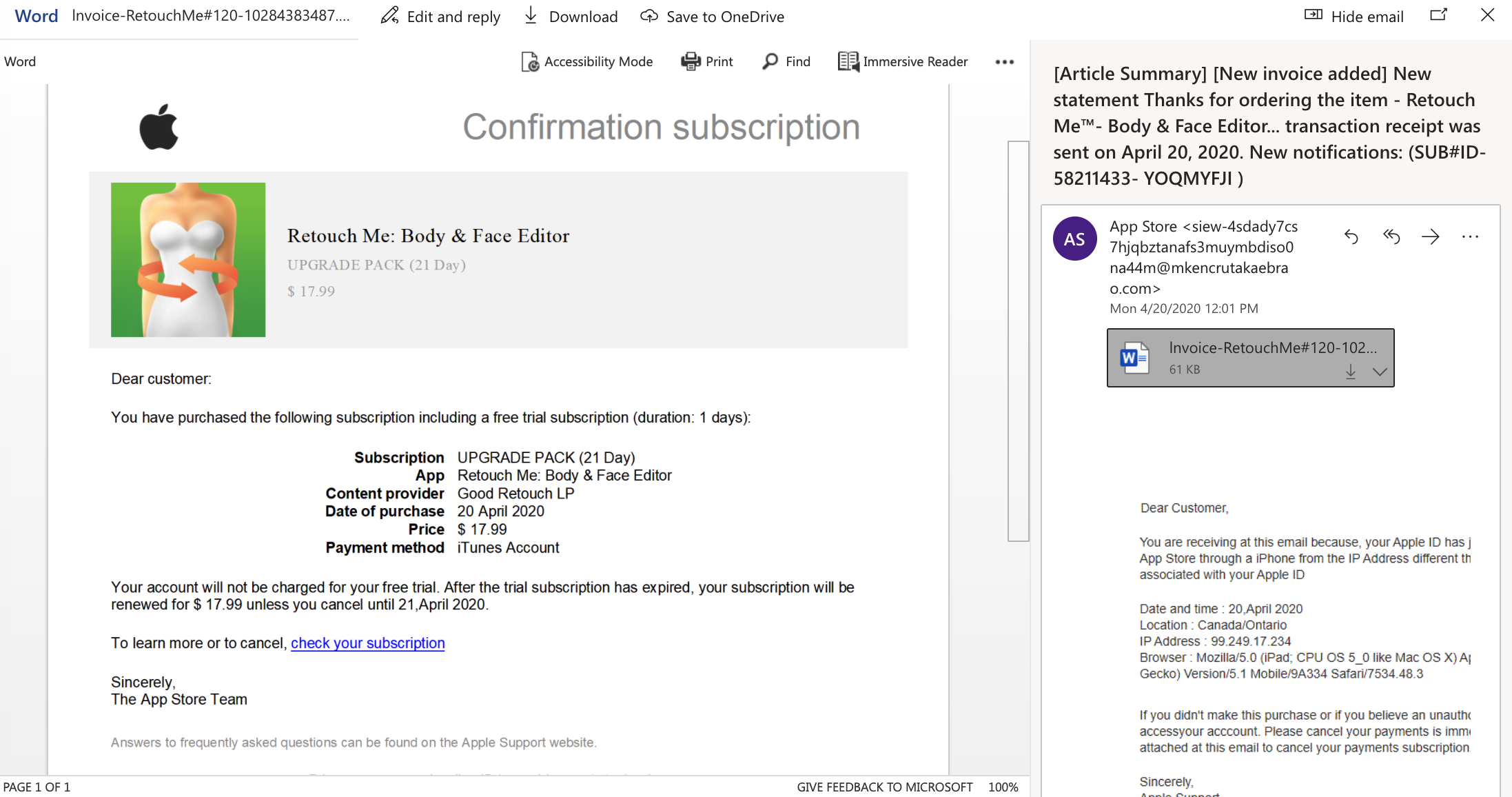Click the 100% zoom level indicator
The image size is (1512, 797).
[1003, 787]
